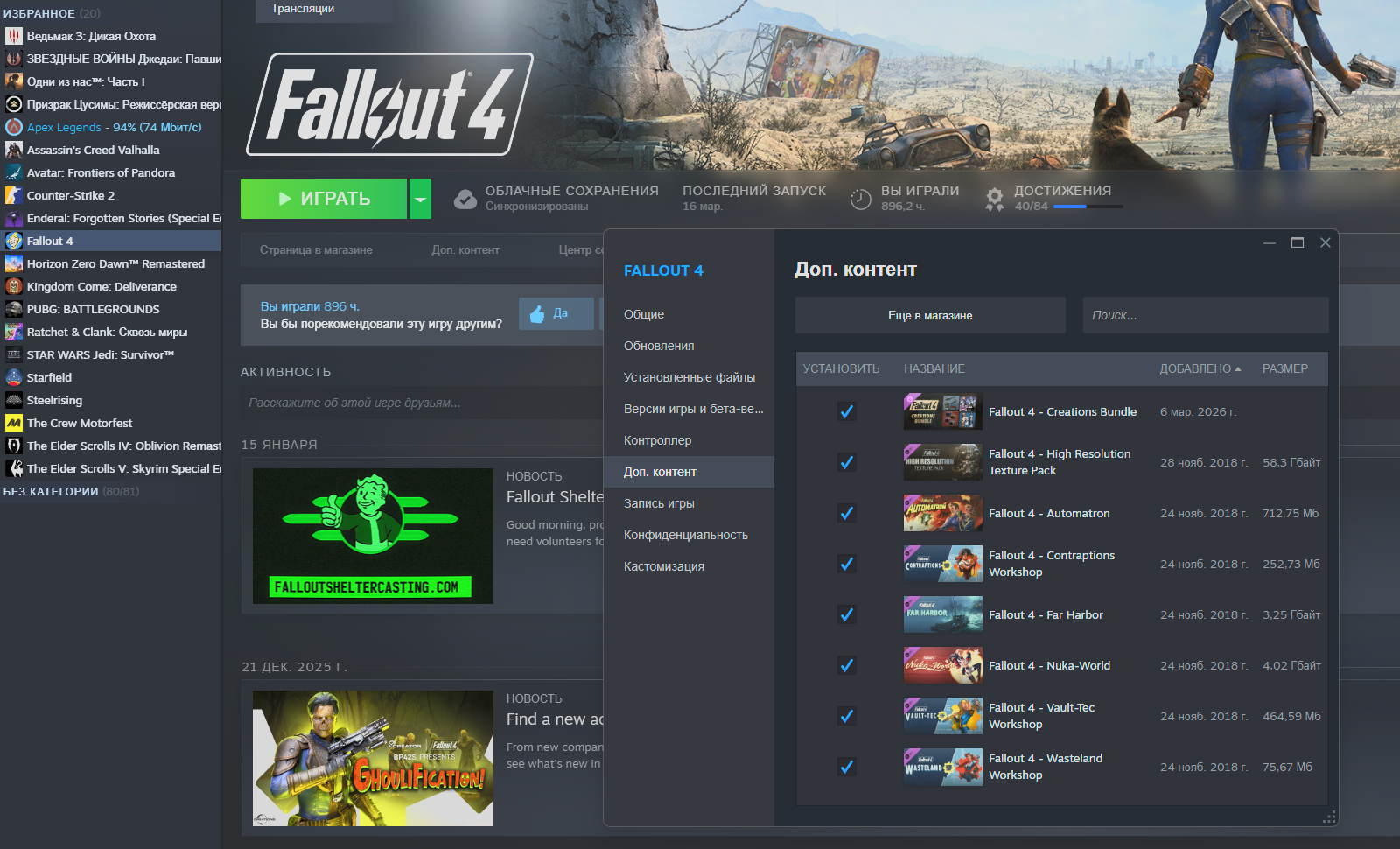Uncheck the Automatron install checkbox

click(847, 513)
